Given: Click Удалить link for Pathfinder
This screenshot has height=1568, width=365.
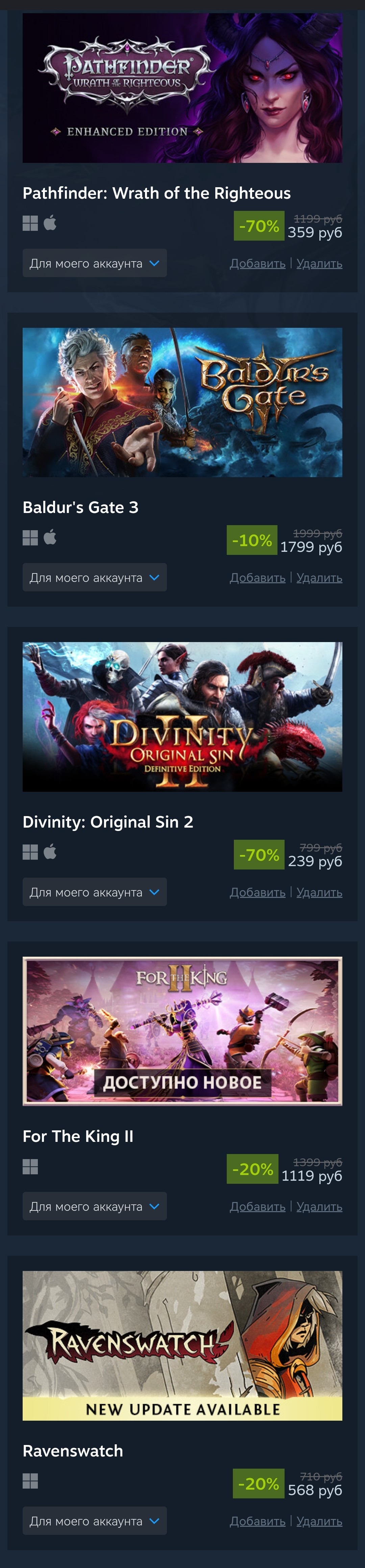Looking at the screenshot, I should (x=319, y=264).
